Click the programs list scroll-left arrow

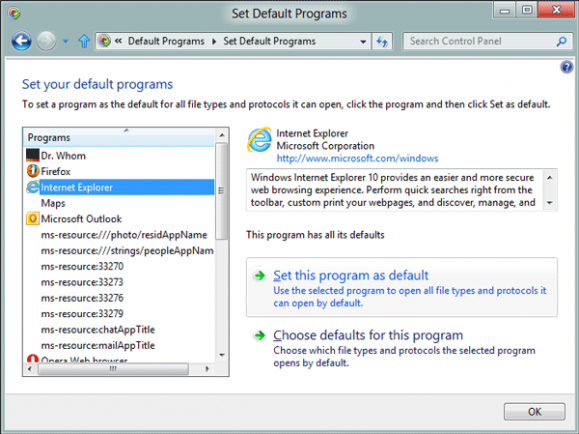click(30, 369)
